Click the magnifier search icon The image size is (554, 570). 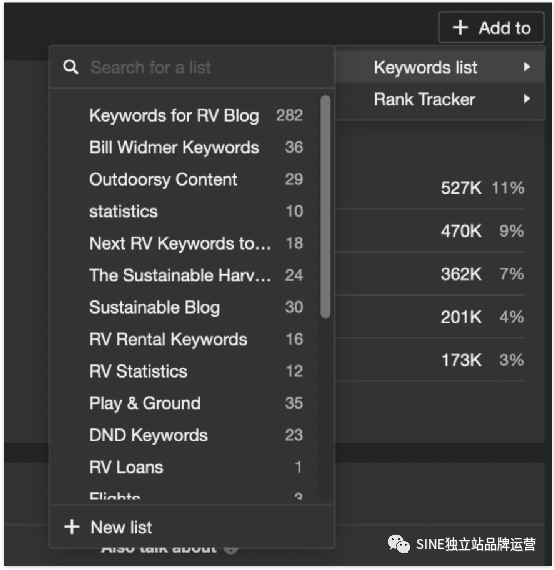pyautogui.click(x=71, y=67)
